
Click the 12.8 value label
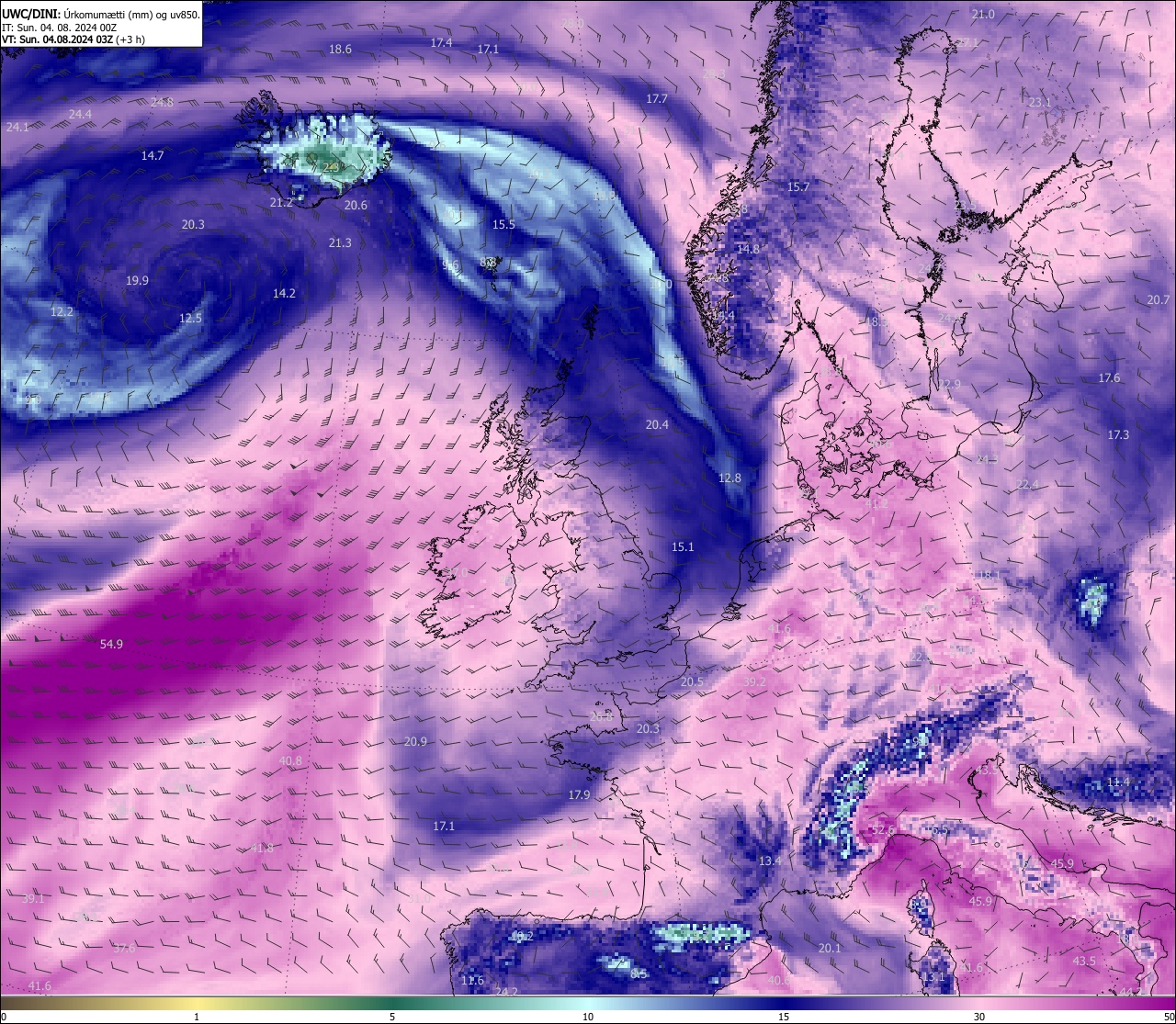coord(729,478)
